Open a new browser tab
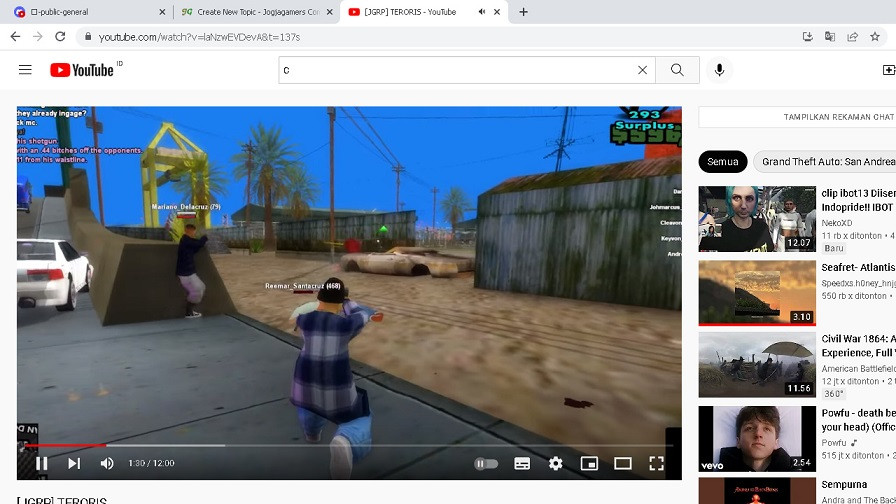 point(523,12)
